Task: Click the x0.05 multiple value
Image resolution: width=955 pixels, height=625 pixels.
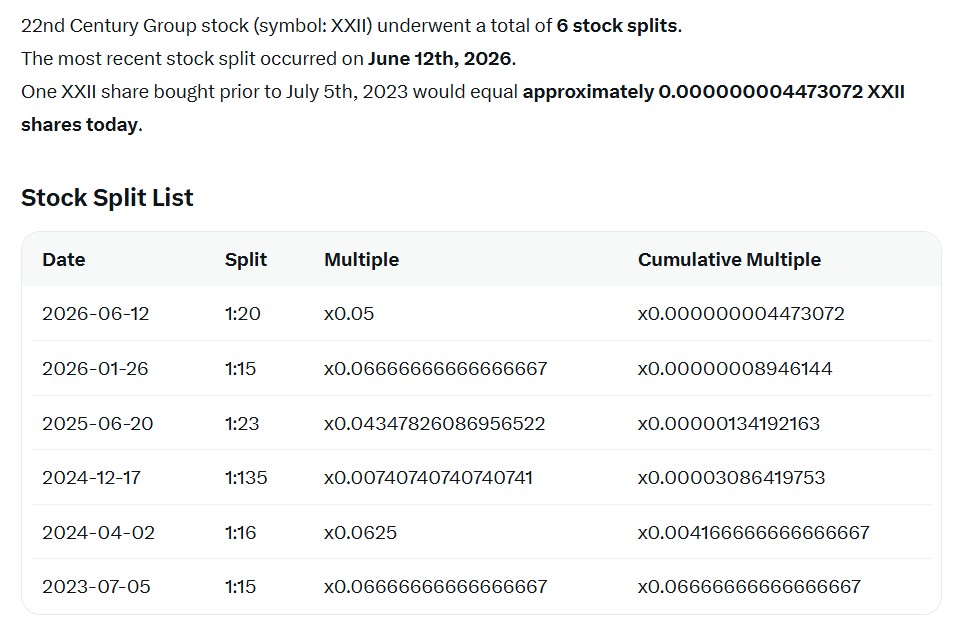Action: pyautogui.click(x=349, y=314)
